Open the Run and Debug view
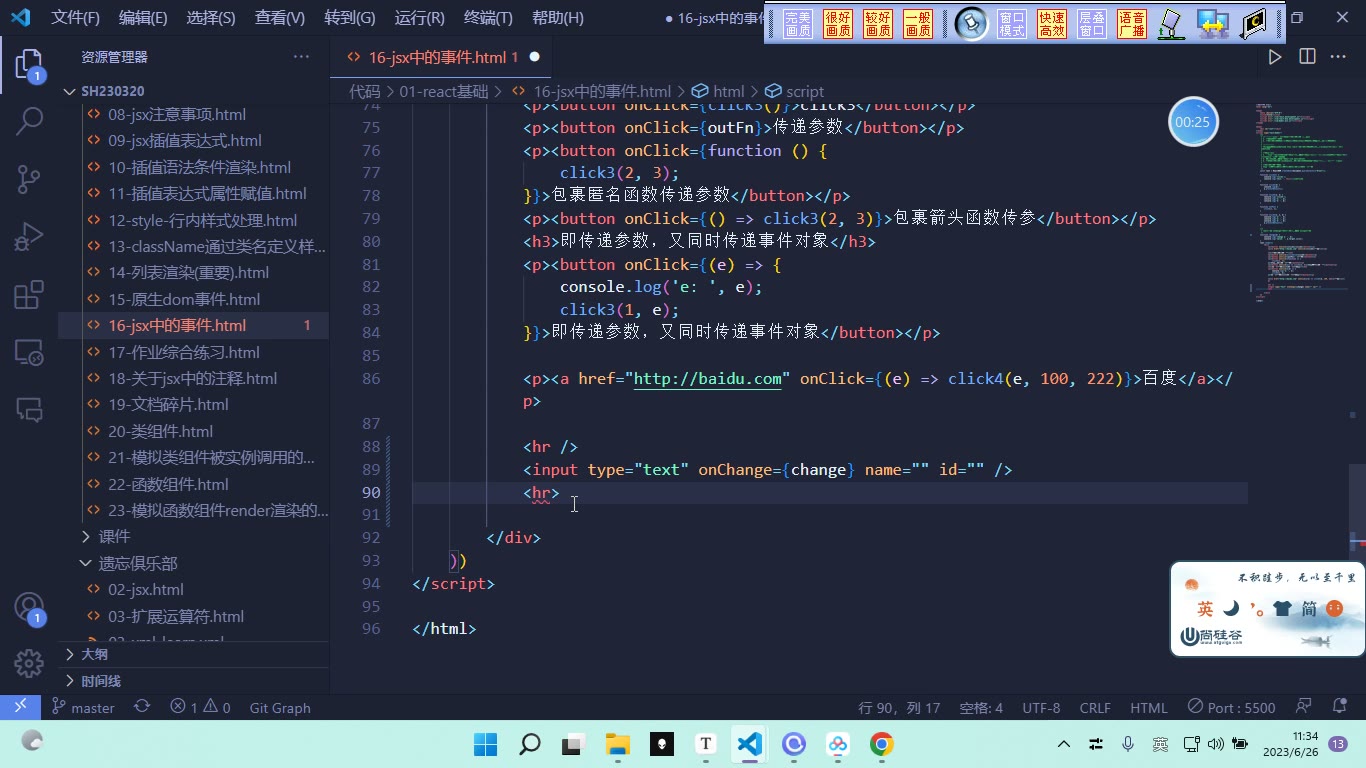The width and height of the screenshot is (1366, 768). (x=29, y=237)
